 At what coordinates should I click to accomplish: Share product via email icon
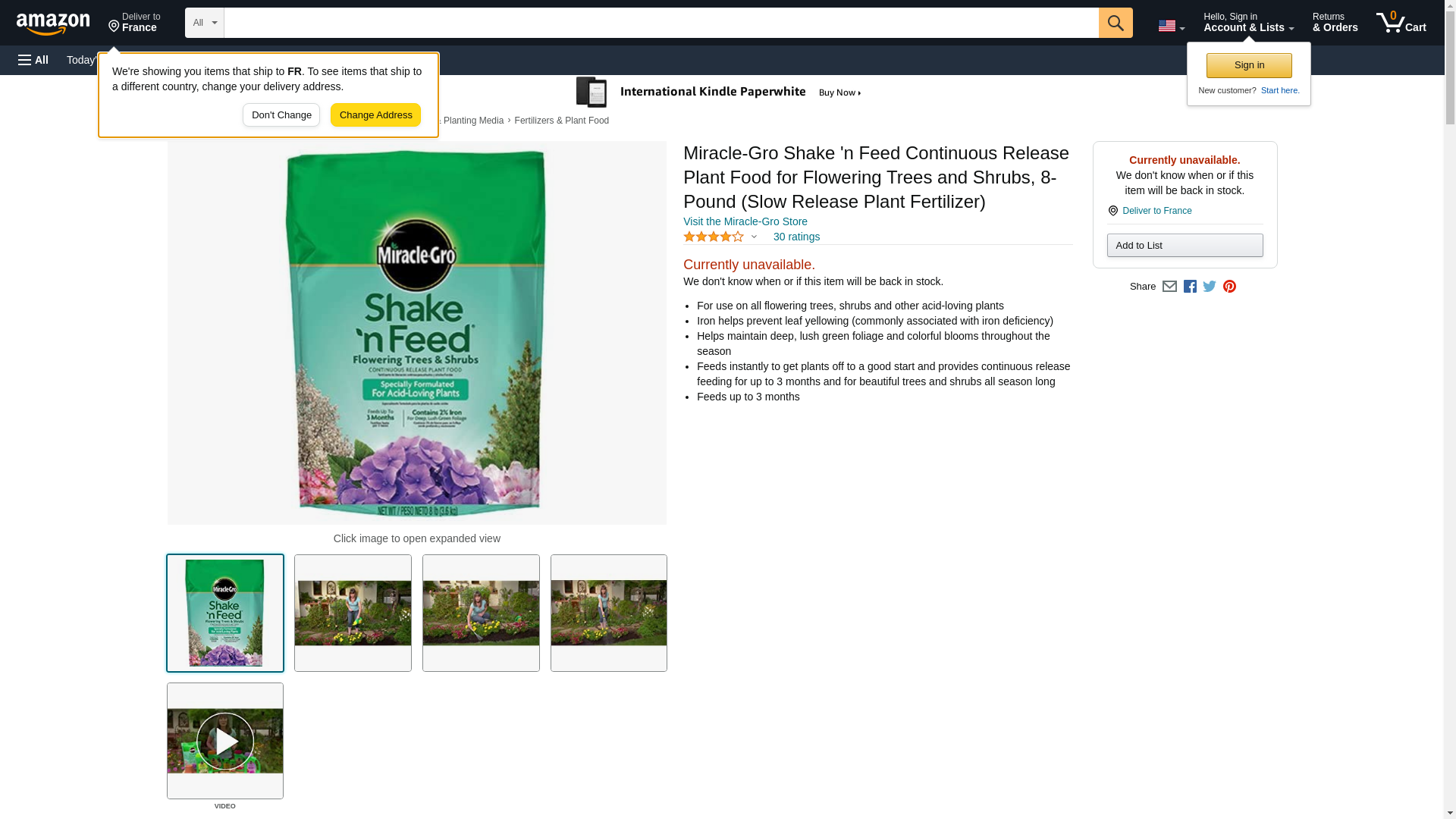(1169, 287)
